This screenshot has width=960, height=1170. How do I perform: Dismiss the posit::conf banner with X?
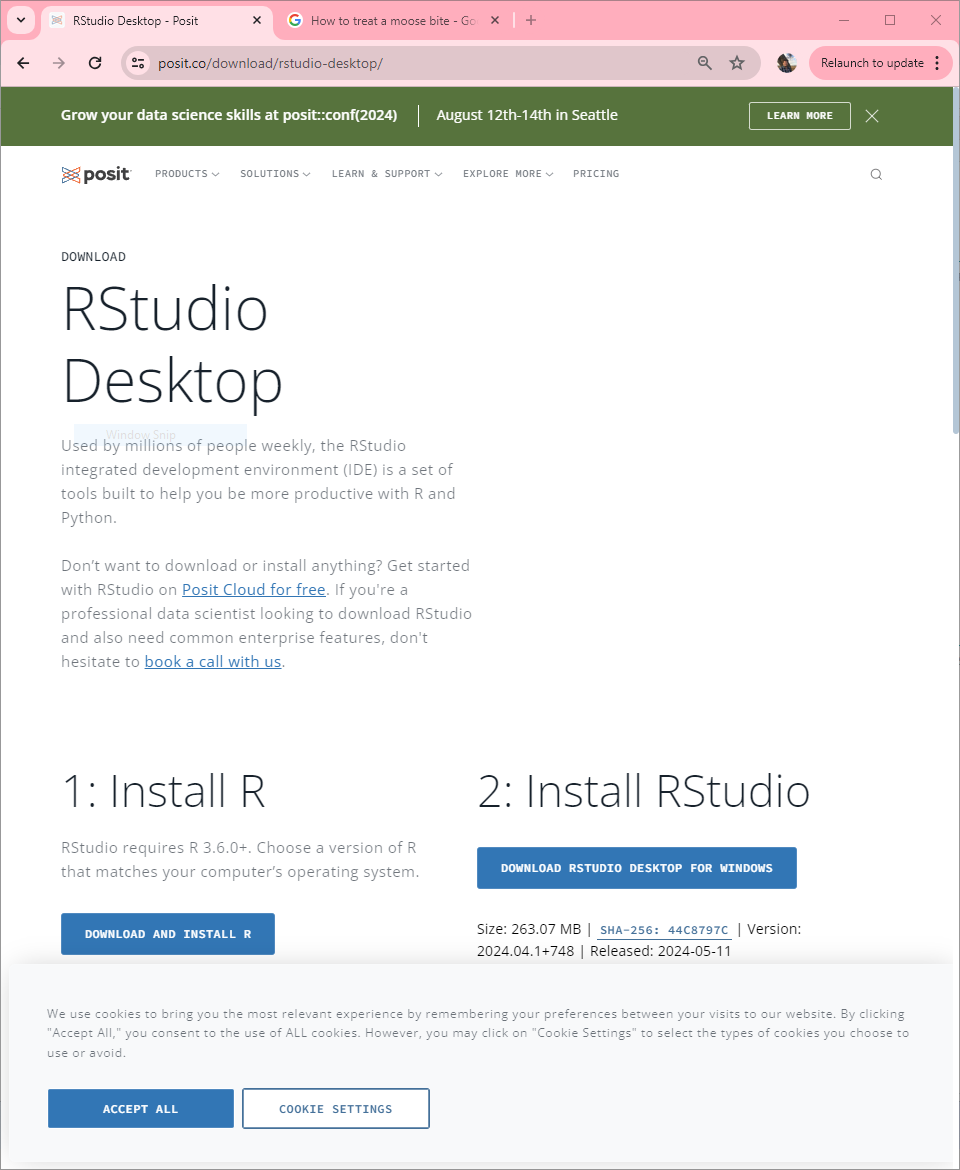(x=871, y=116)
